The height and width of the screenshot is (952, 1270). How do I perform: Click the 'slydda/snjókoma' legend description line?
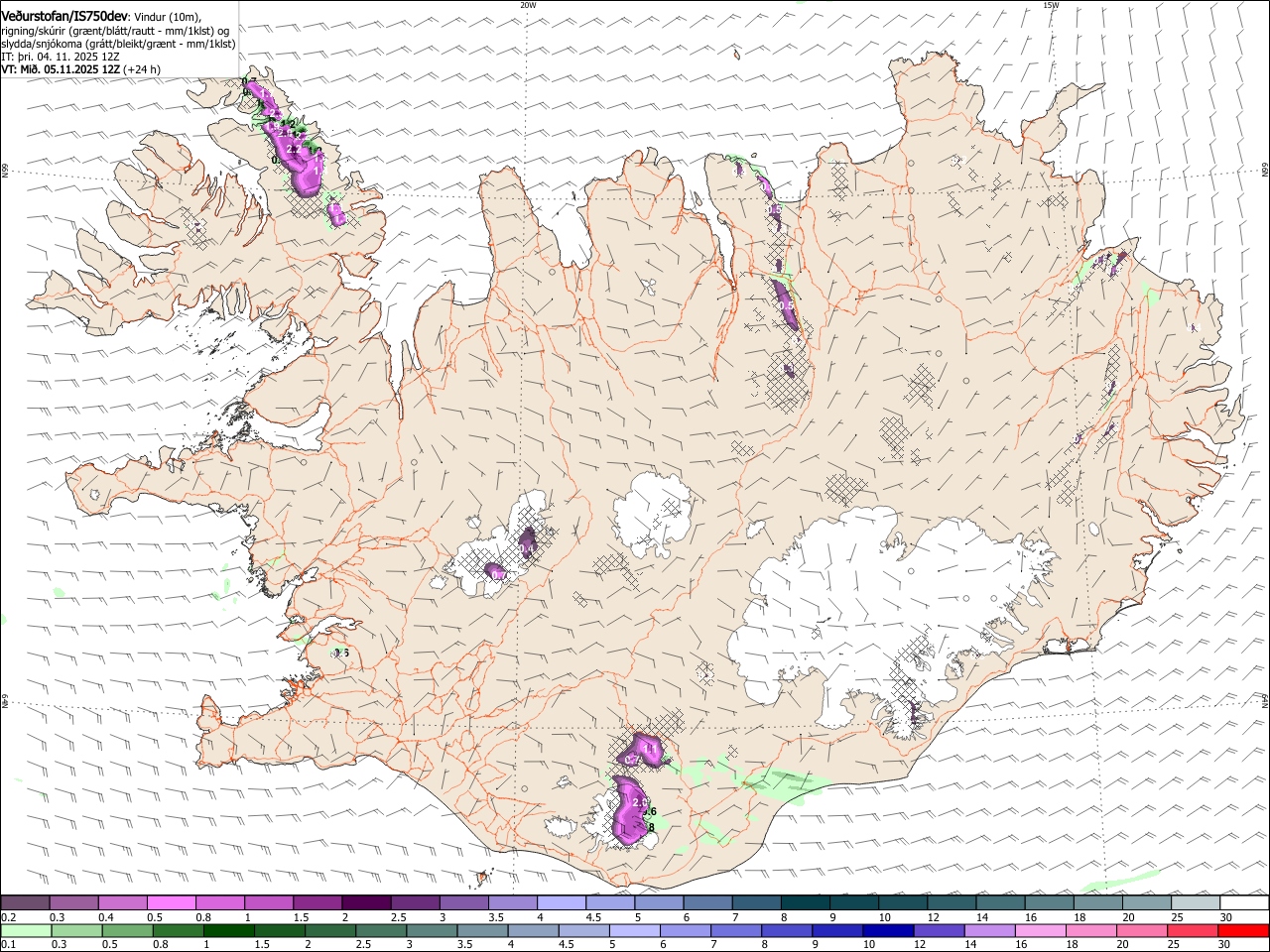click(x=118, y=44)
